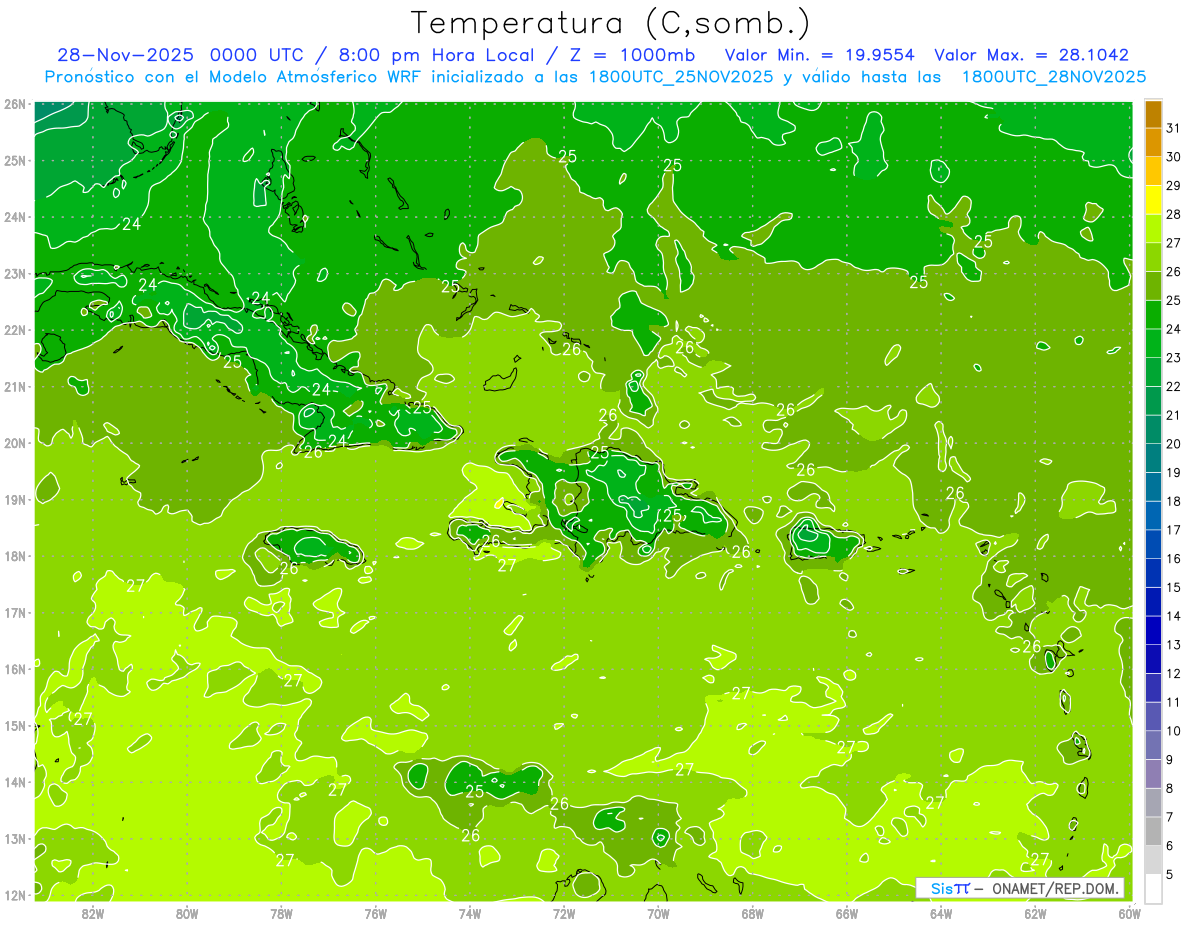This screenshot has height=927, width=1200.
Task: Click the 72W longitude axis label
Action: coord(564,913)
